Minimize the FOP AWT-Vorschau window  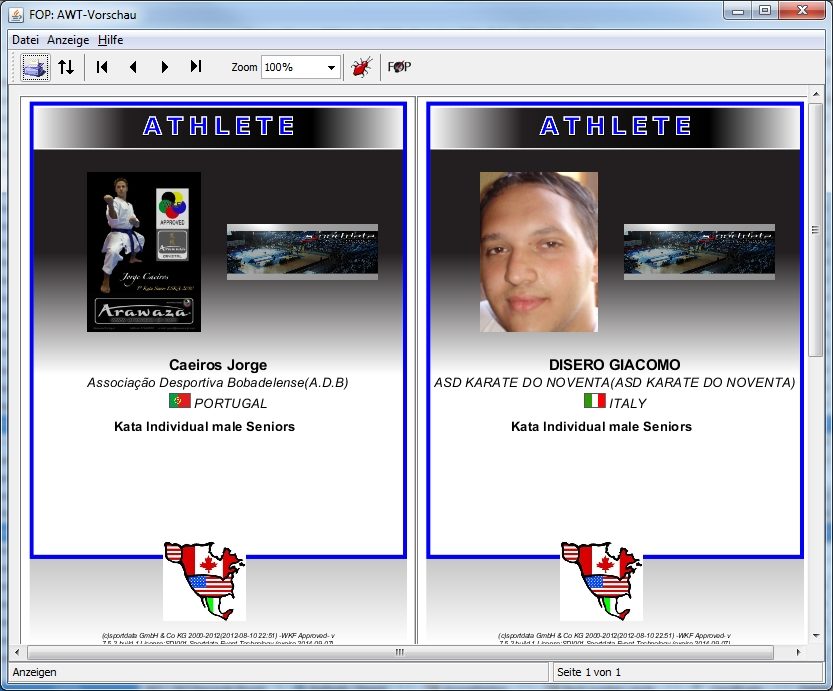pos(738,10)
